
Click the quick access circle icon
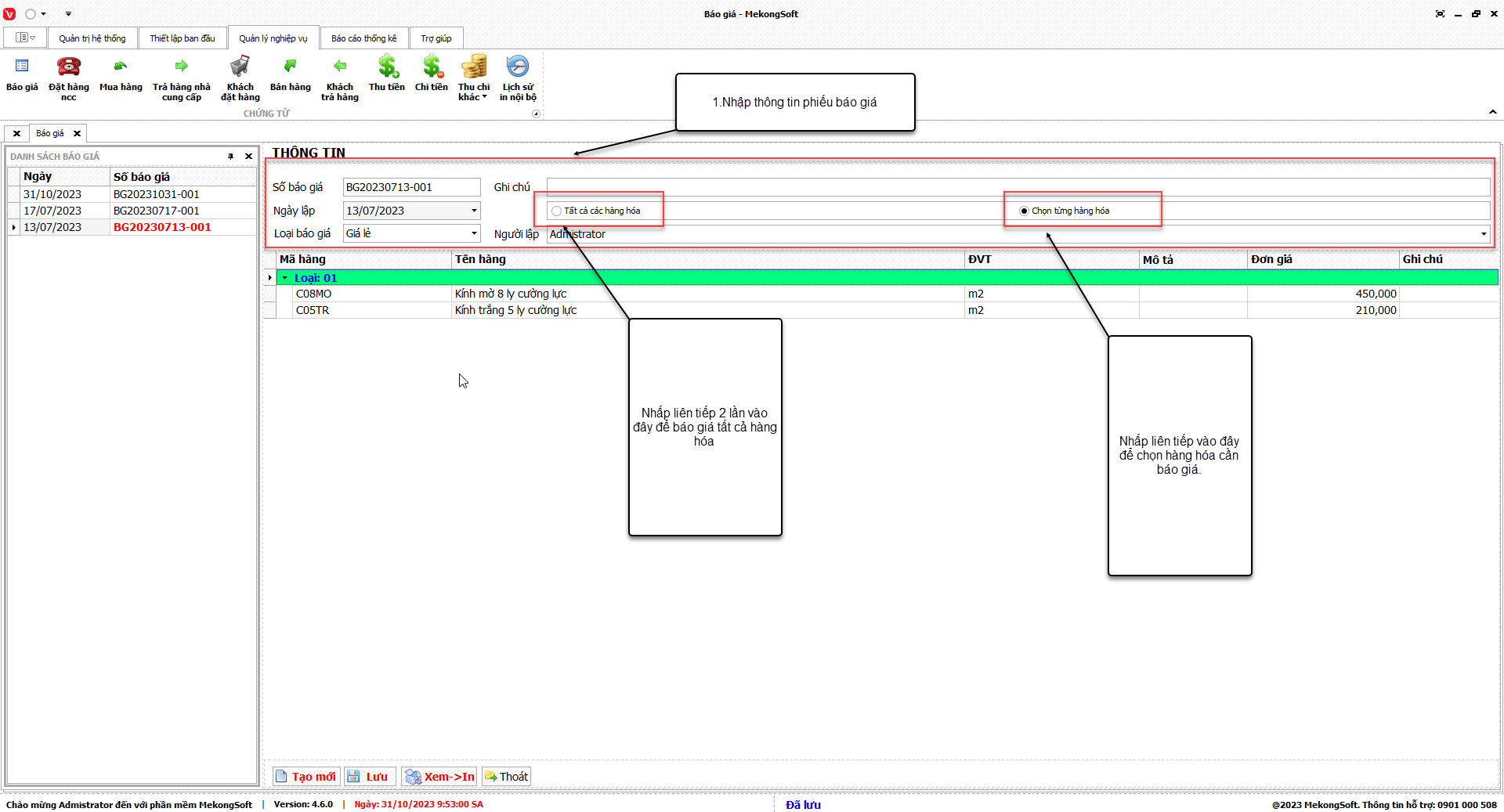click(31, 14)
